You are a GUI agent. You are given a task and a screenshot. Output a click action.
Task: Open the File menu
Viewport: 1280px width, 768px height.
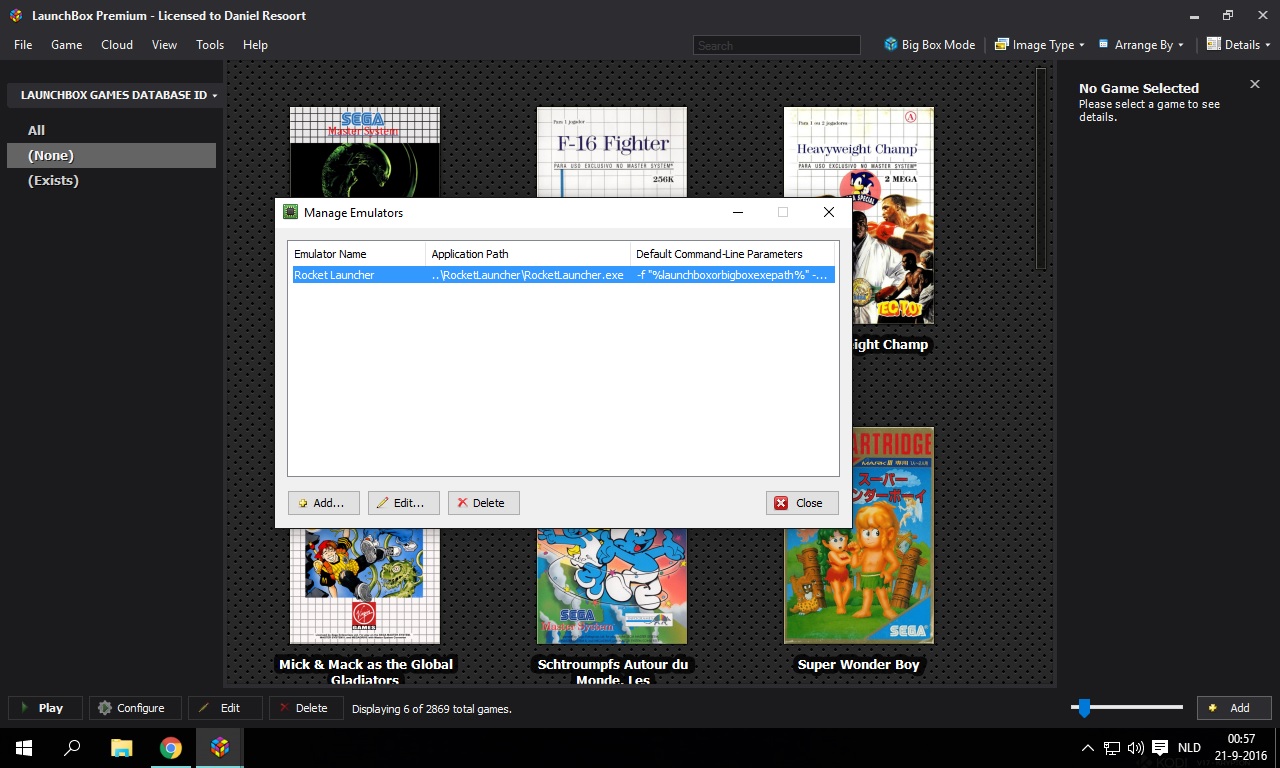(23, 45)
